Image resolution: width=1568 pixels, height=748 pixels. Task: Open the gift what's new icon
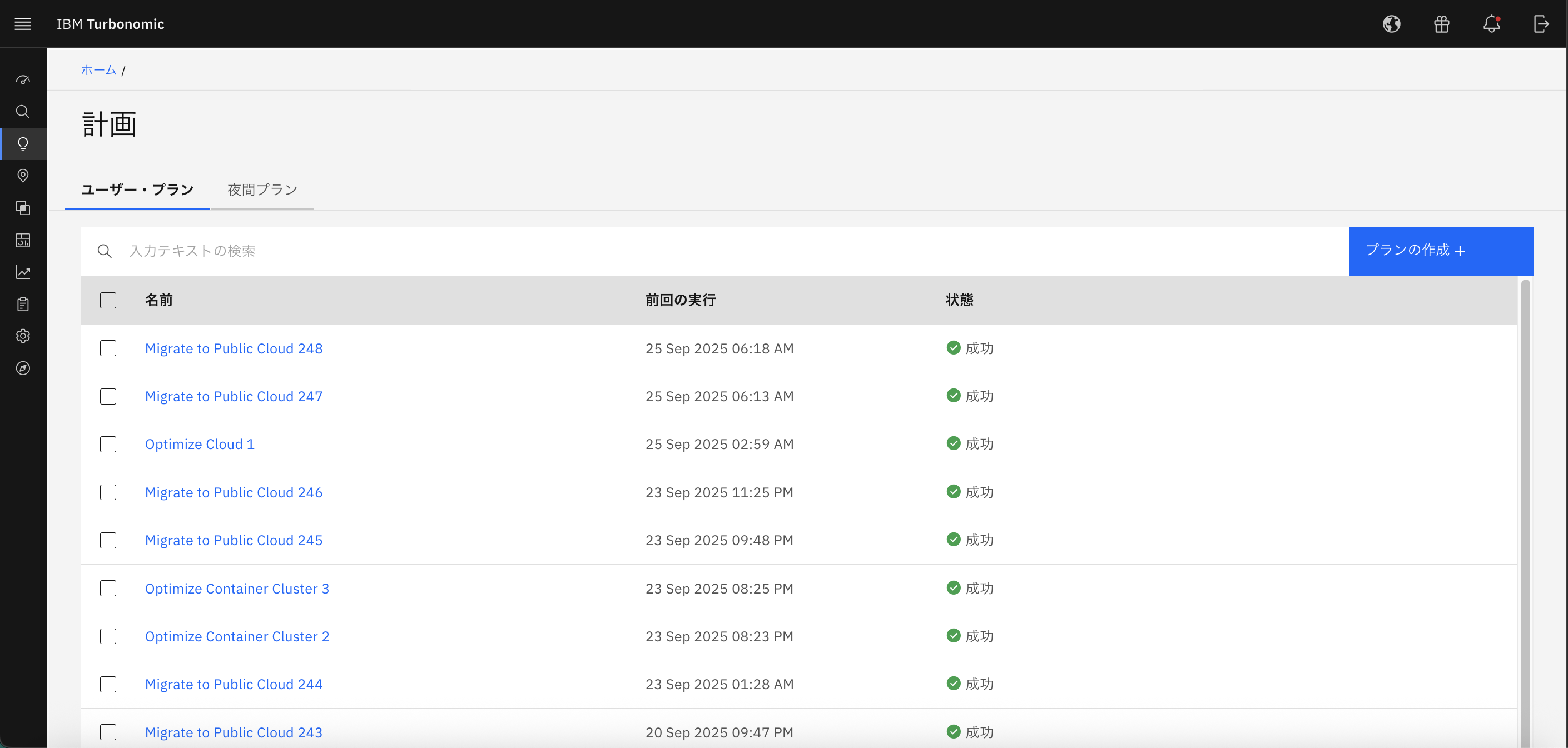[1441, 24]
